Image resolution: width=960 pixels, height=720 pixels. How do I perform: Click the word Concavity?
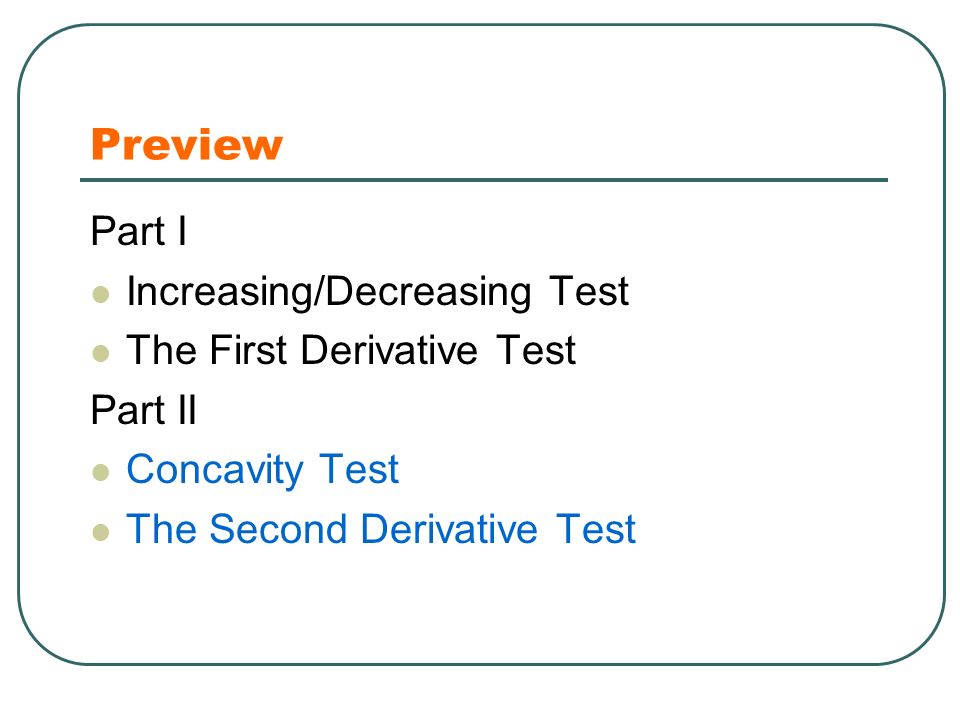click(215, 471)
